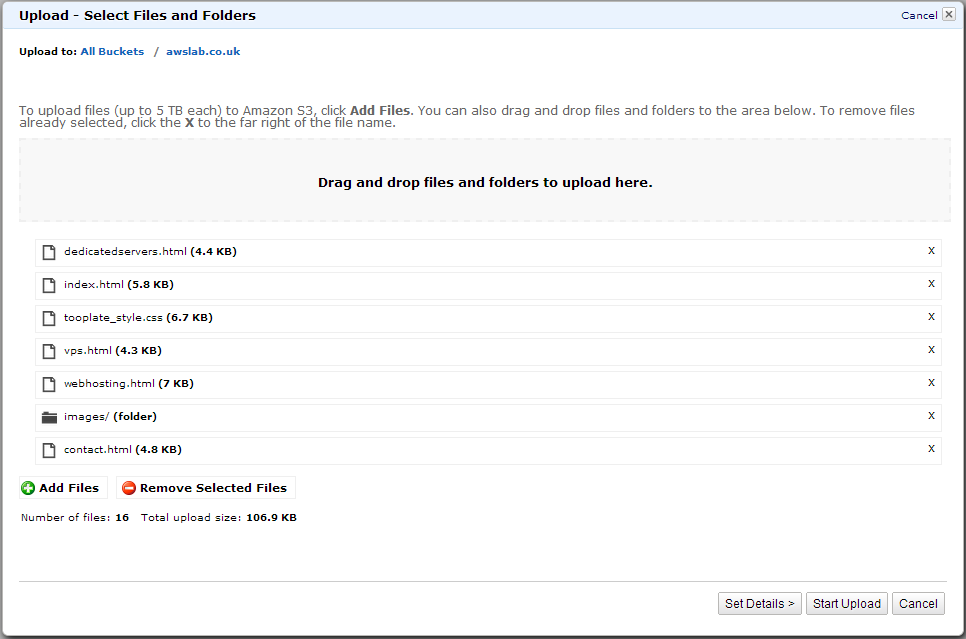Remove index.html using its X icon
966x639 pixels.
click(931, 284)
